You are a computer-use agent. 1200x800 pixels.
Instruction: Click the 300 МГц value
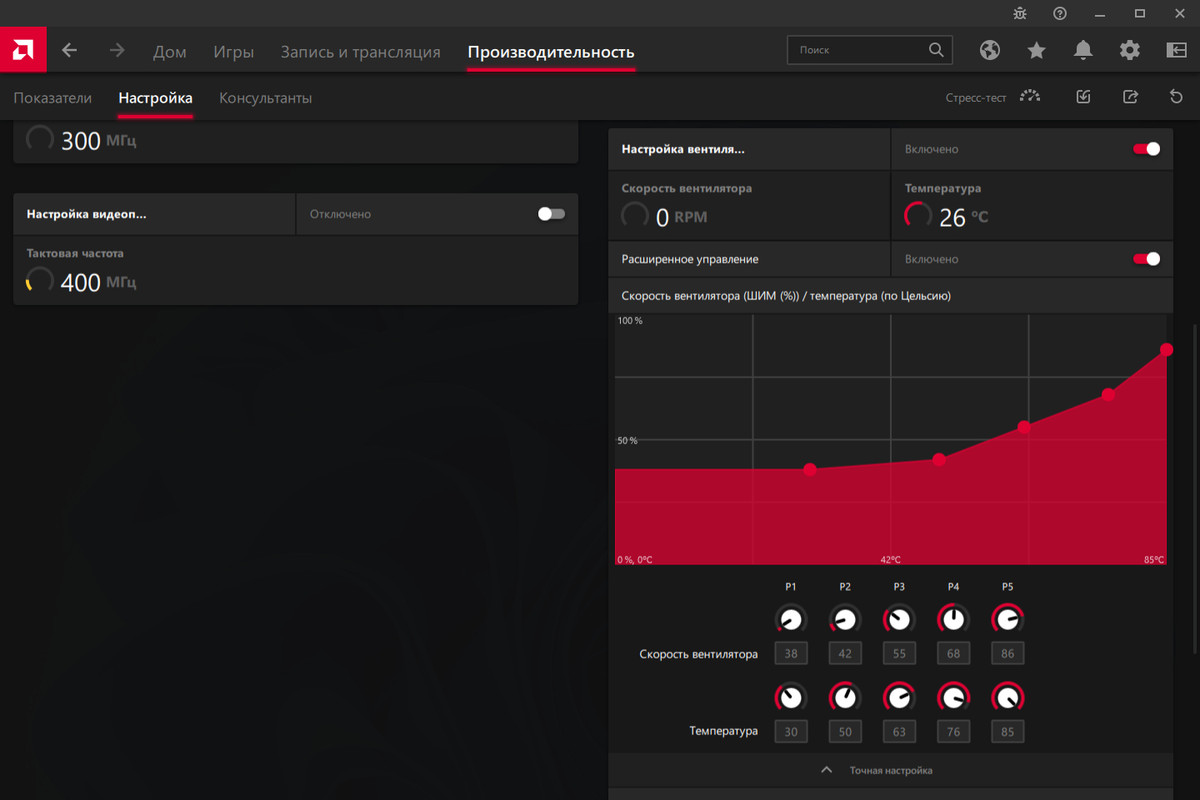(x=98, y=141)
